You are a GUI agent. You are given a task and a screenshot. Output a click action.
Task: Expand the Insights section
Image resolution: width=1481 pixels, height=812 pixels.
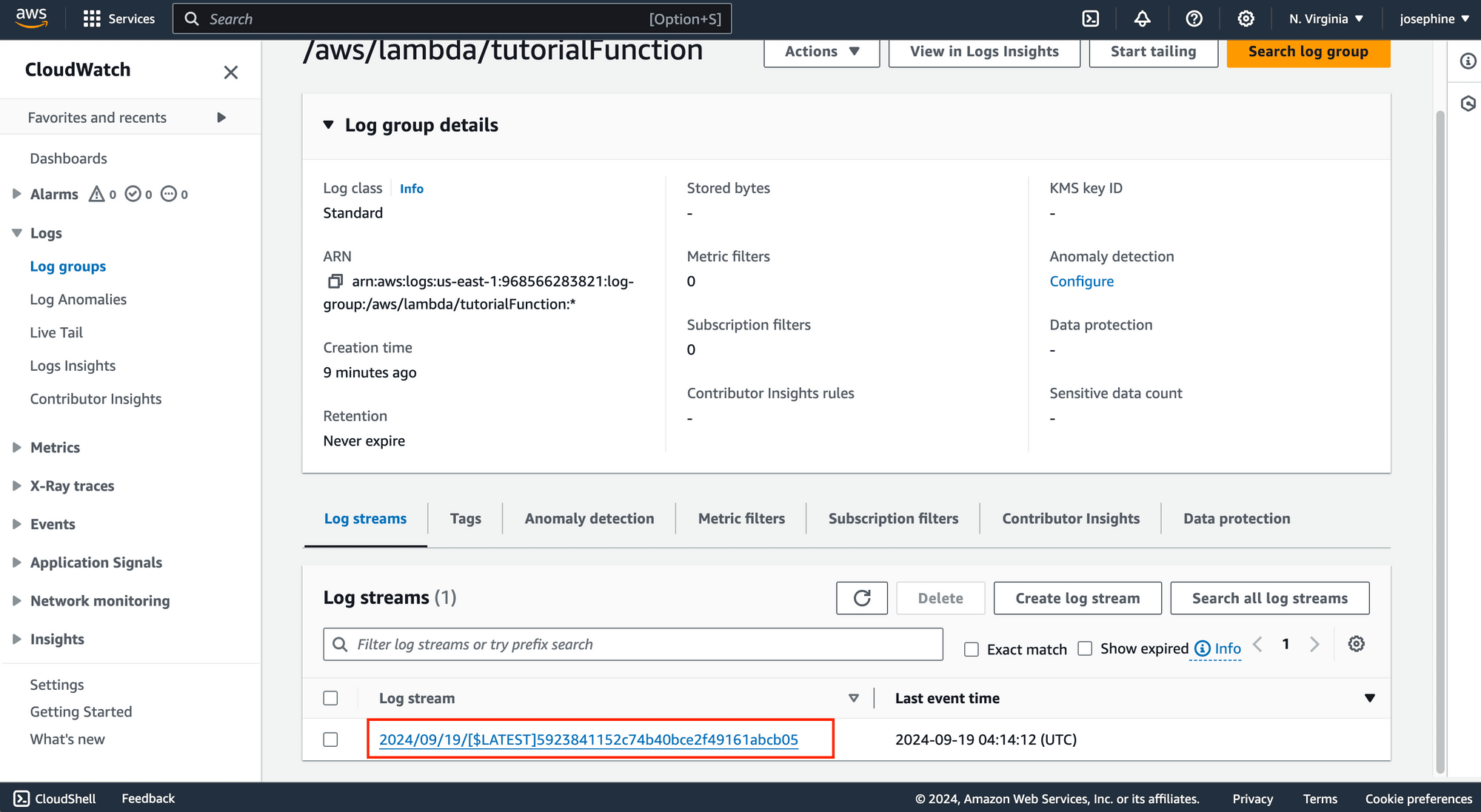16,639
